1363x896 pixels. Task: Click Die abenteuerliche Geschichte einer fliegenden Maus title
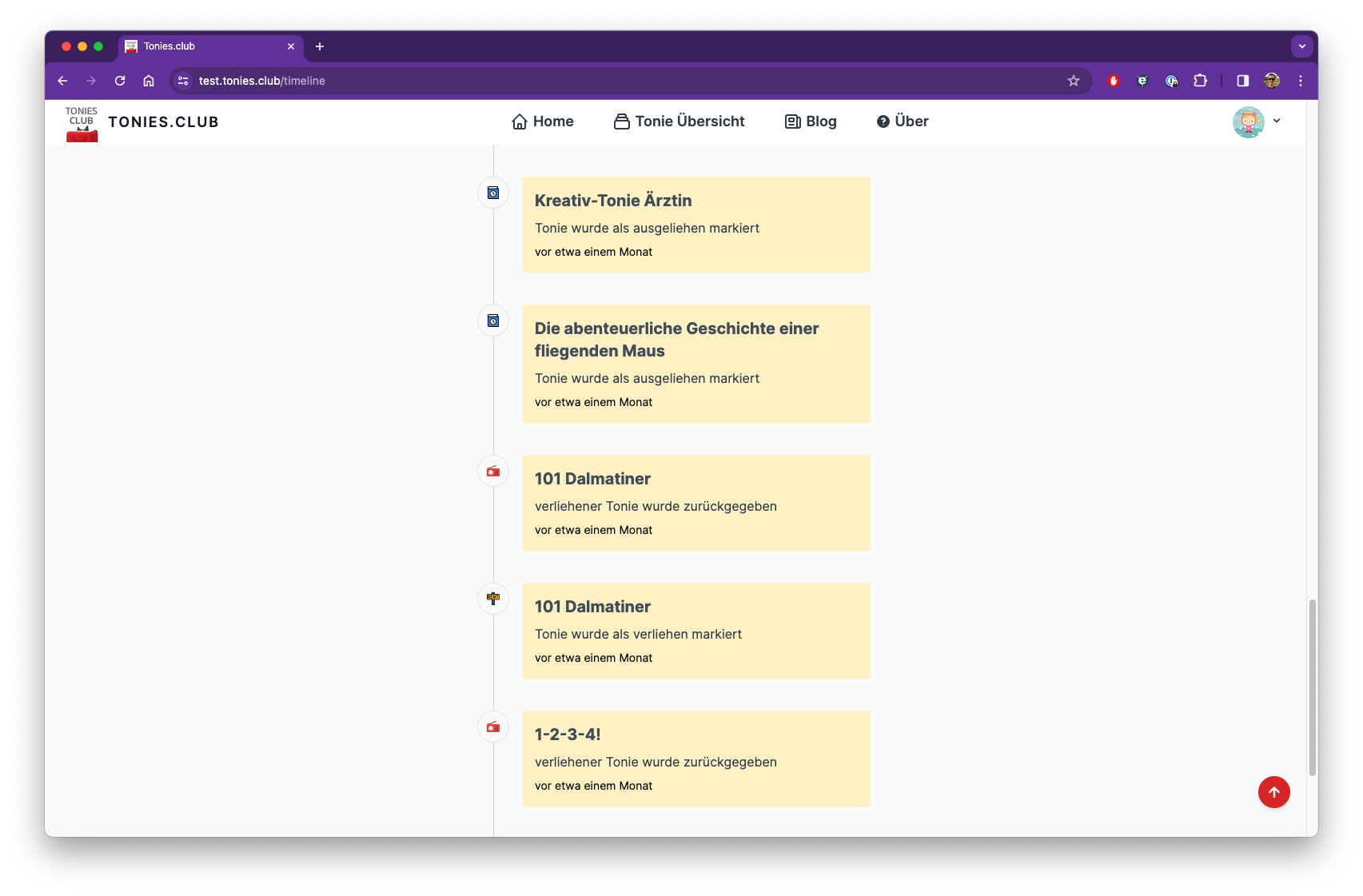(676, 340)
